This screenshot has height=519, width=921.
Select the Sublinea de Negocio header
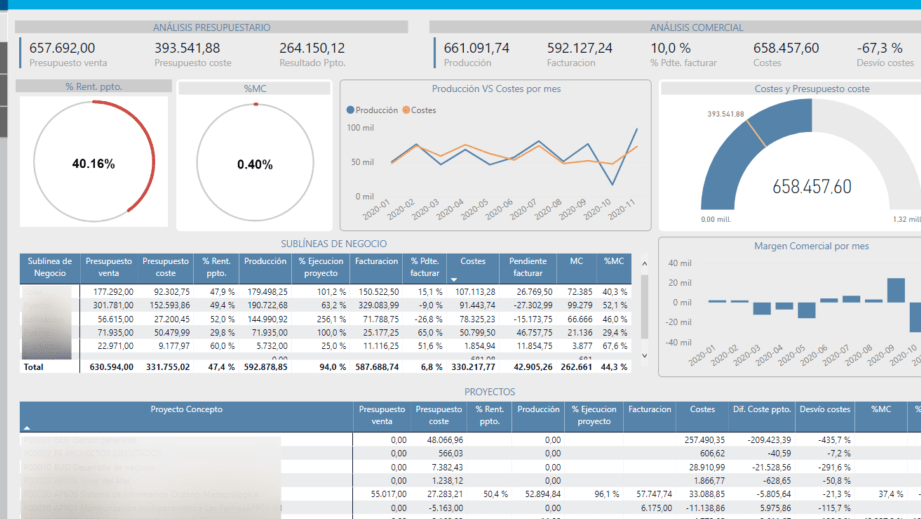[49, 267]
